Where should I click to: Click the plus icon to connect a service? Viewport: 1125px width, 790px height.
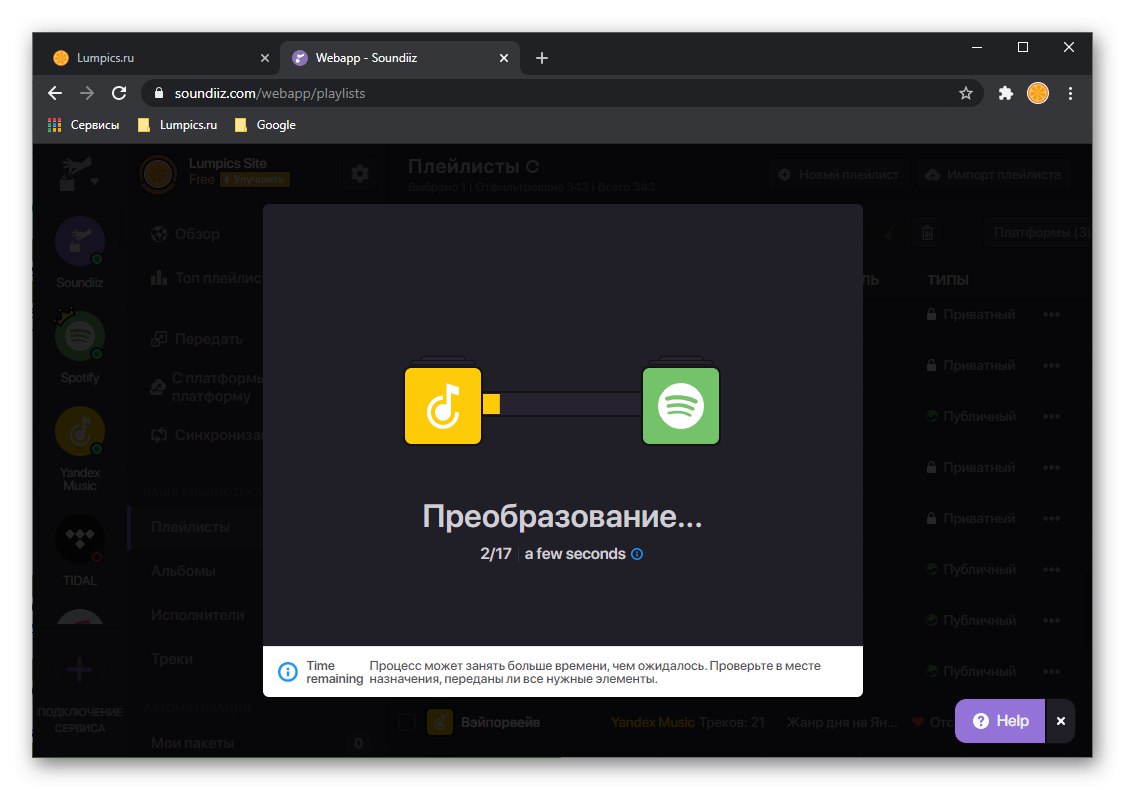coord(79,670)
